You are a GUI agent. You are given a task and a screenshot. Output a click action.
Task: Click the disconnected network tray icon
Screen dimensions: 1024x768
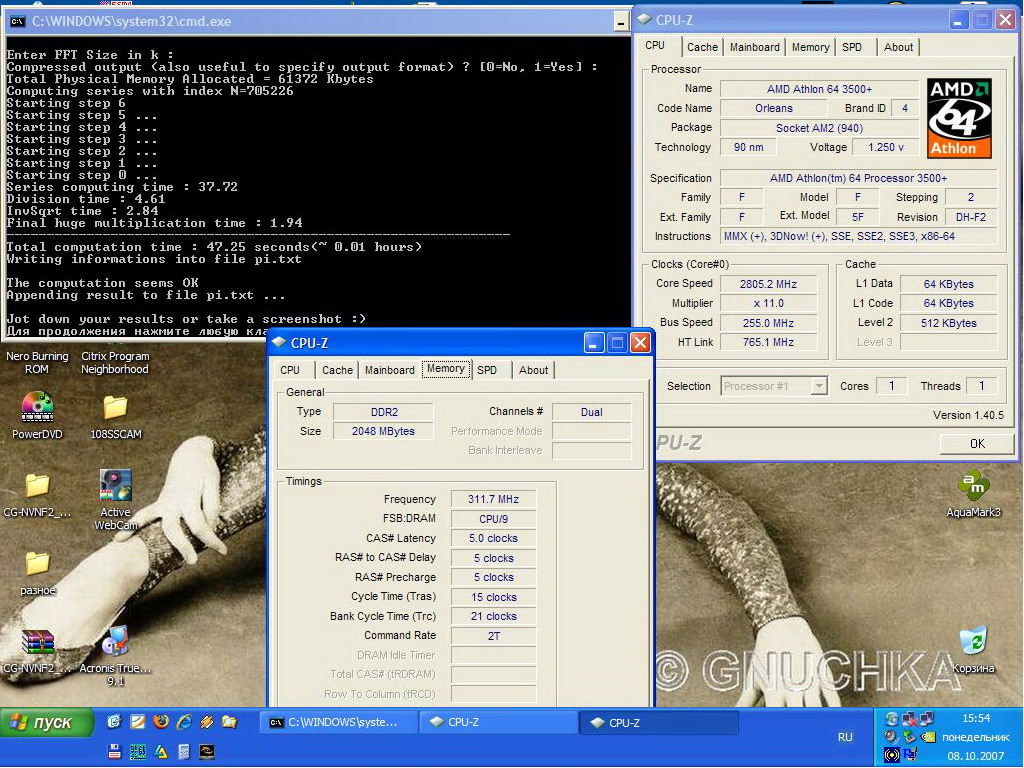pyautogui.click(x=909, y=718)
